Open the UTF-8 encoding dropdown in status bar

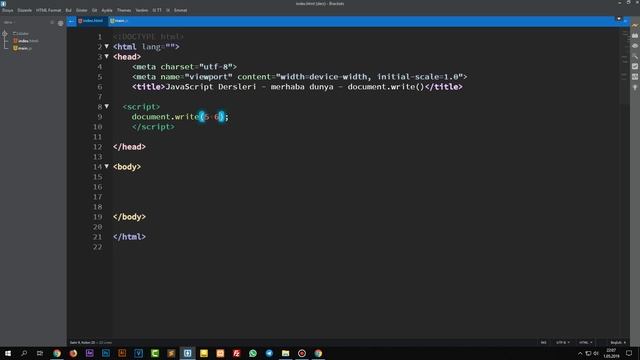click(x=562, y=342)
